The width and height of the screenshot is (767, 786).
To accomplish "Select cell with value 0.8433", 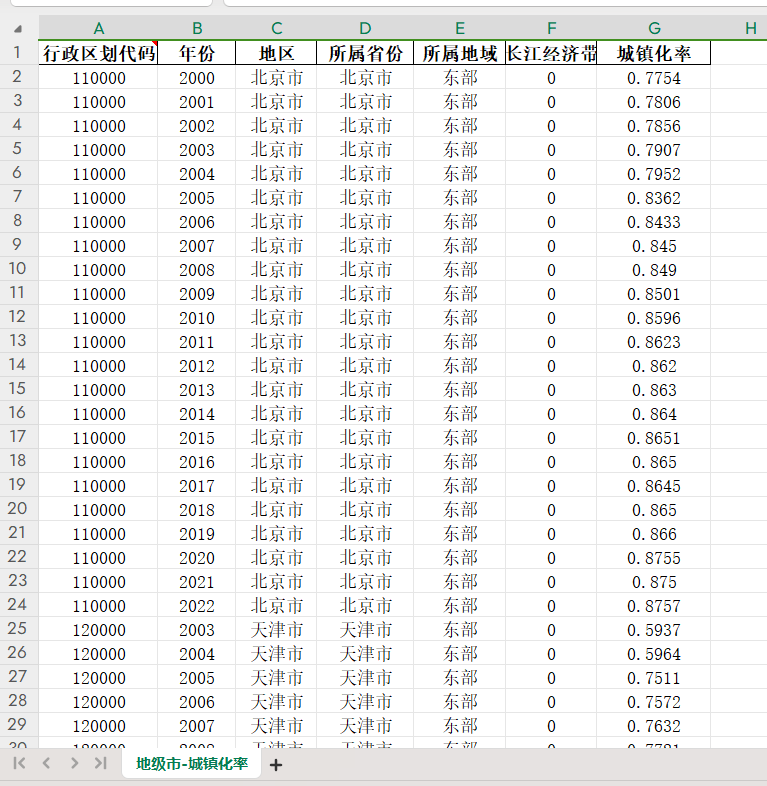I will 654,223.
